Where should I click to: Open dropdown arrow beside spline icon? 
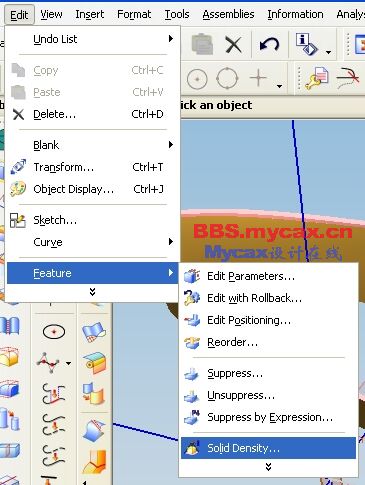[68, 363]
